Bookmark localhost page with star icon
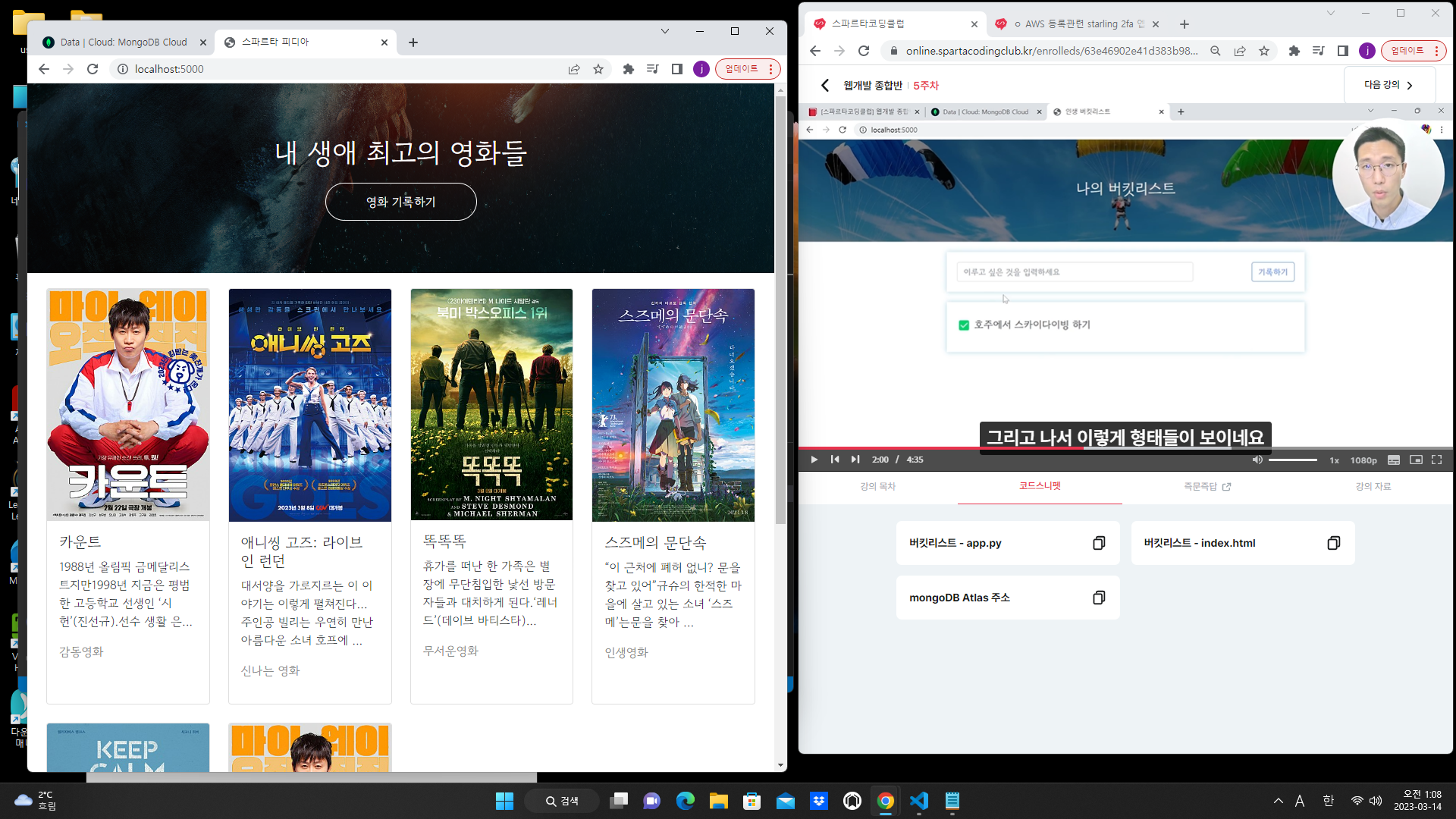1456x819 pixels. (x=598, y=69)
